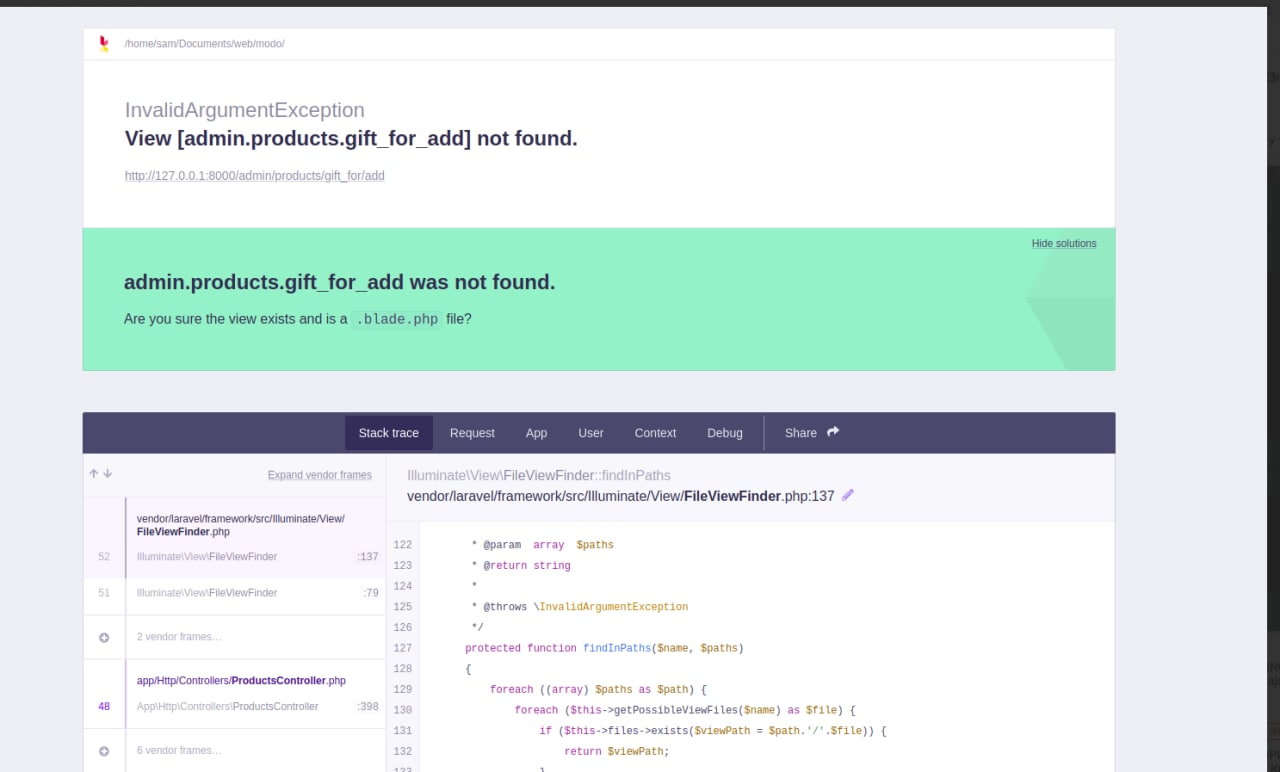Switch to the Debug tab

point(725,433)
